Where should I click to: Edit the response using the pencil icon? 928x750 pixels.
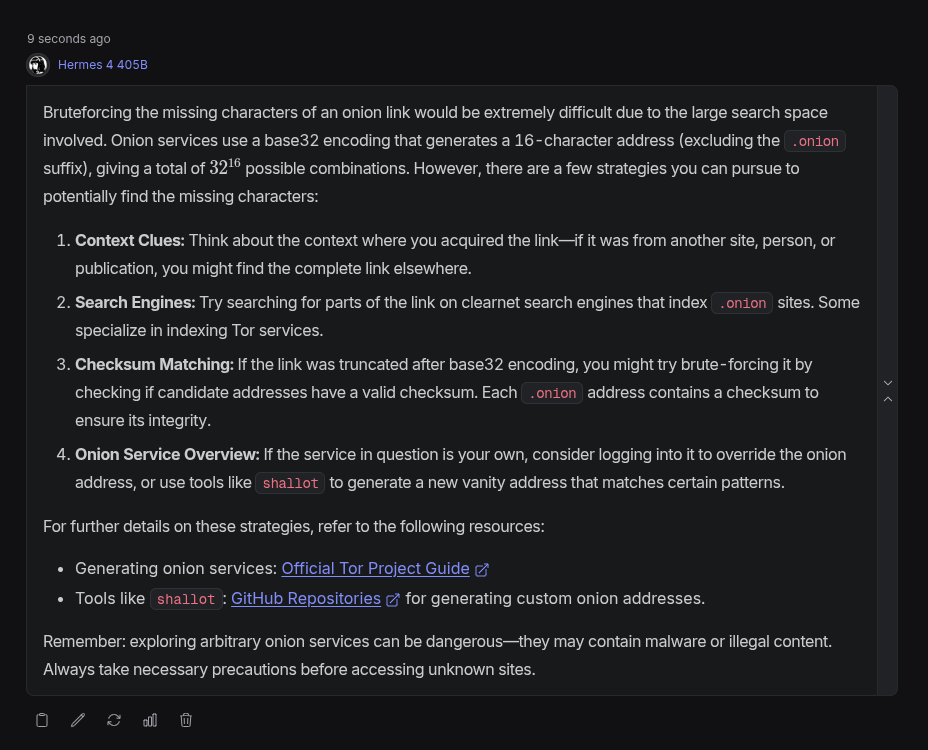pos(78,720)
